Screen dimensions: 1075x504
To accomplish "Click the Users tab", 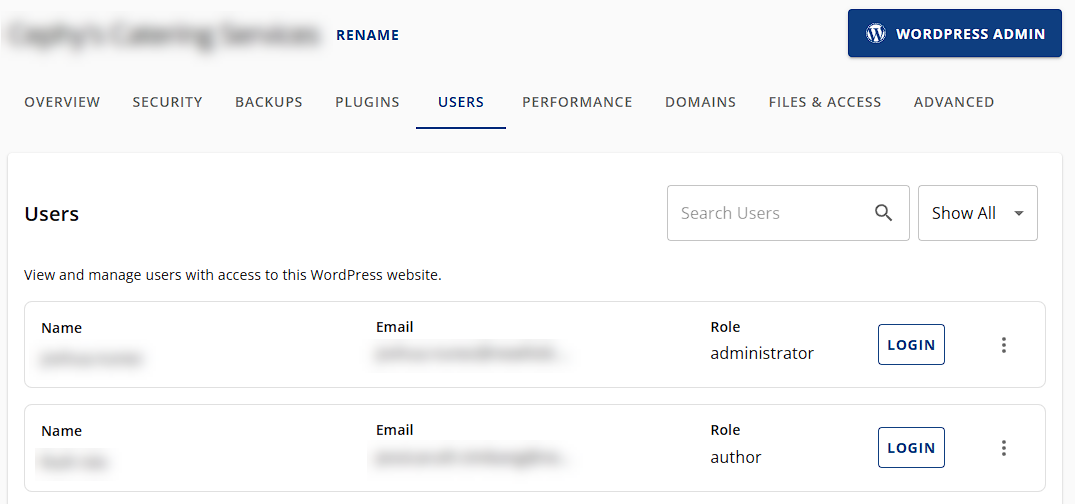I will [461, 102].
